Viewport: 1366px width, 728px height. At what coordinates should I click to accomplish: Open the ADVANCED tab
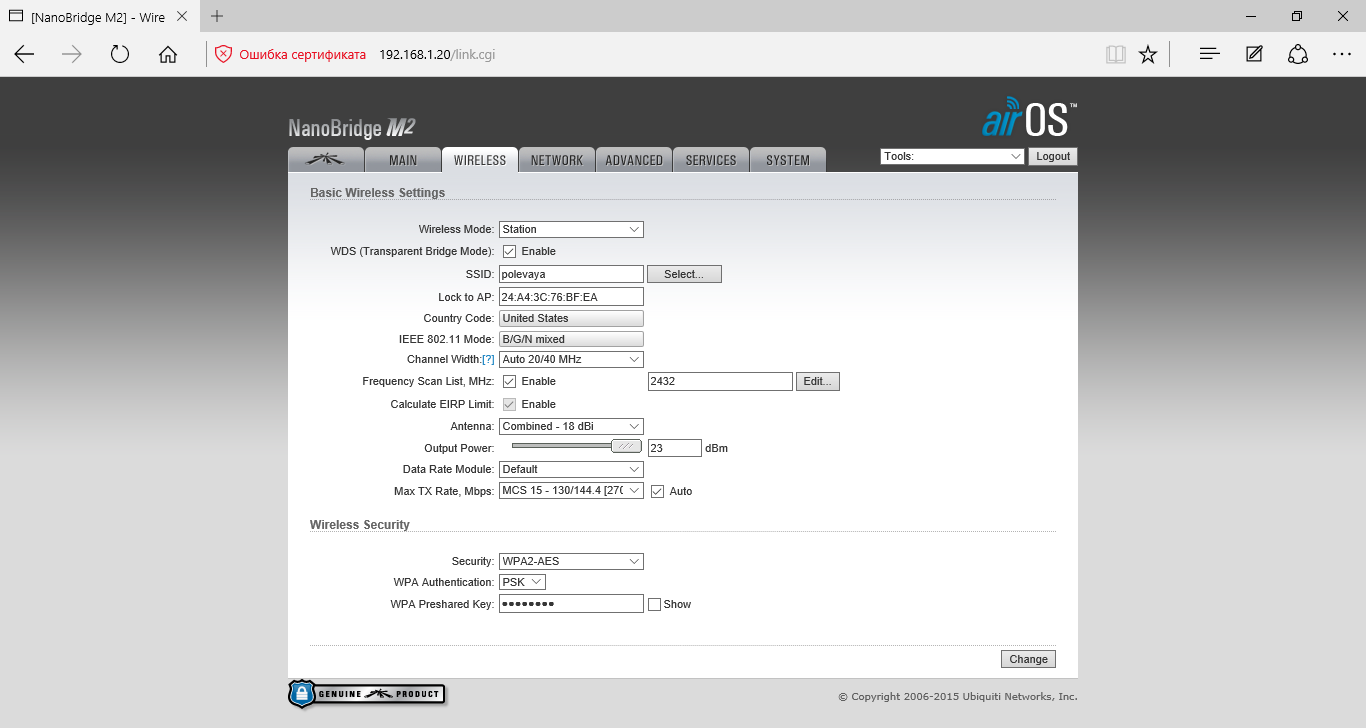(634, 160)
